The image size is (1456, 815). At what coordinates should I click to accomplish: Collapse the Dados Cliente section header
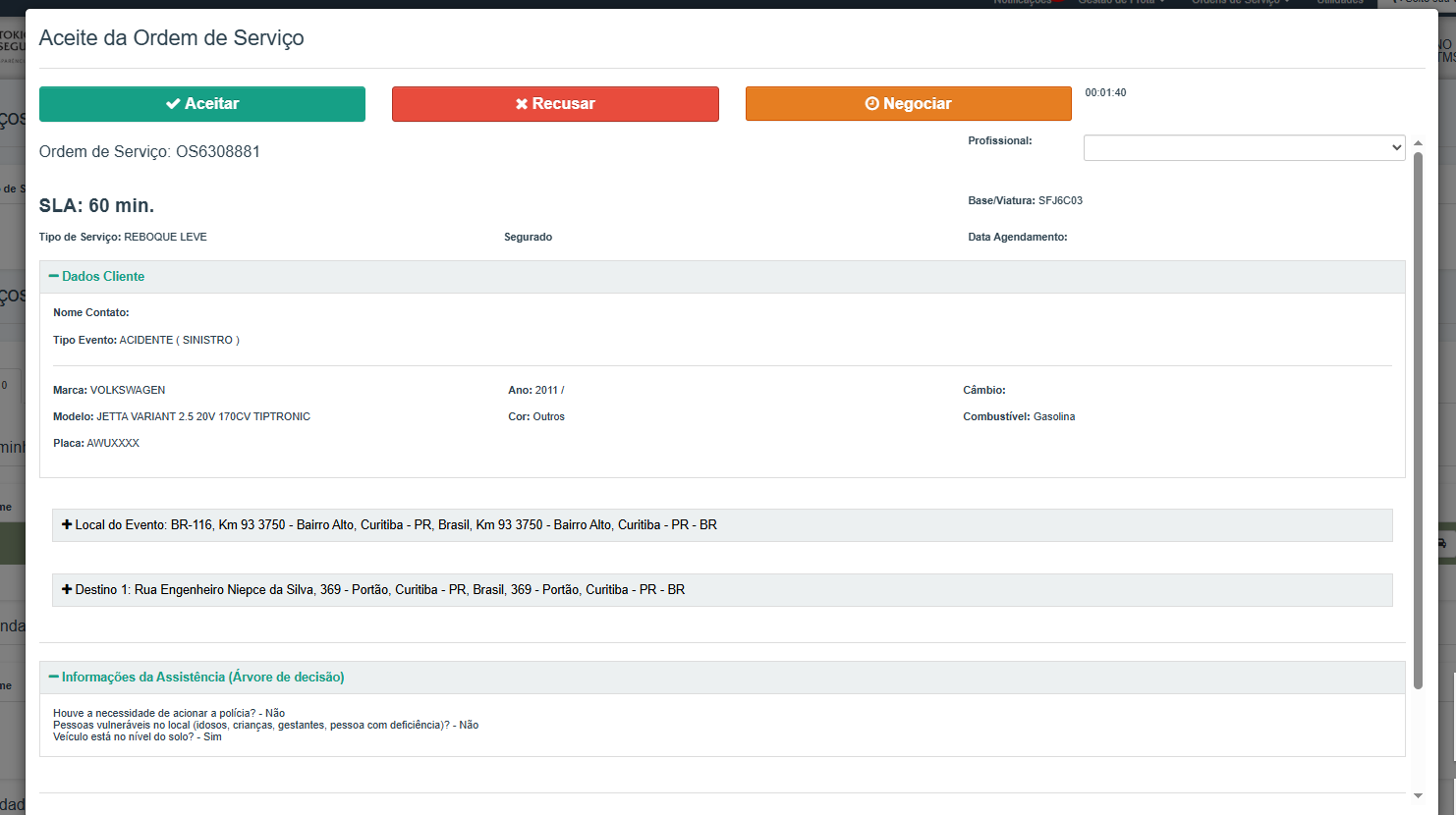coord(103,277)
